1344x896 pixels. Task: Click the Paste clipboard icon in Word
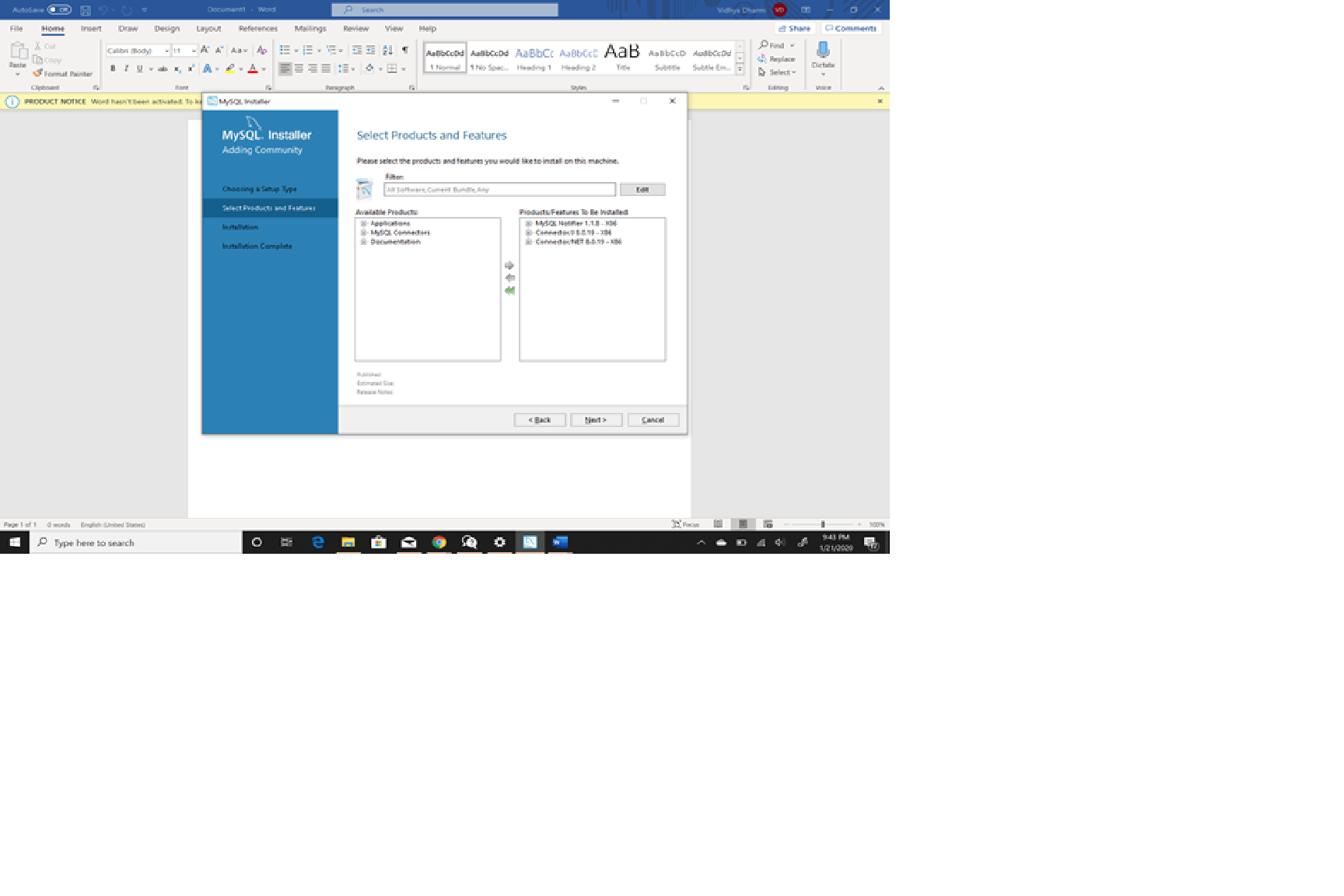18,53
